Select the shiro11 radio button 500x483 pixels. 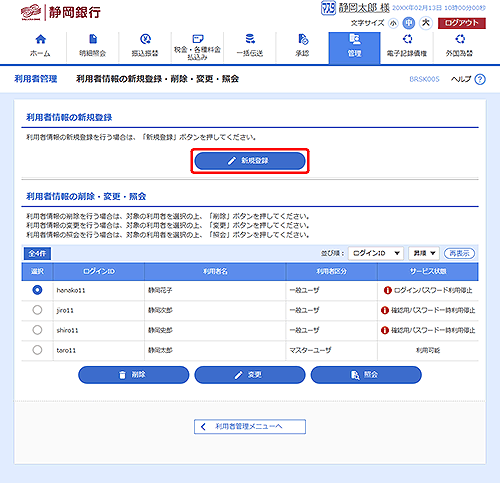coord(37,330)
